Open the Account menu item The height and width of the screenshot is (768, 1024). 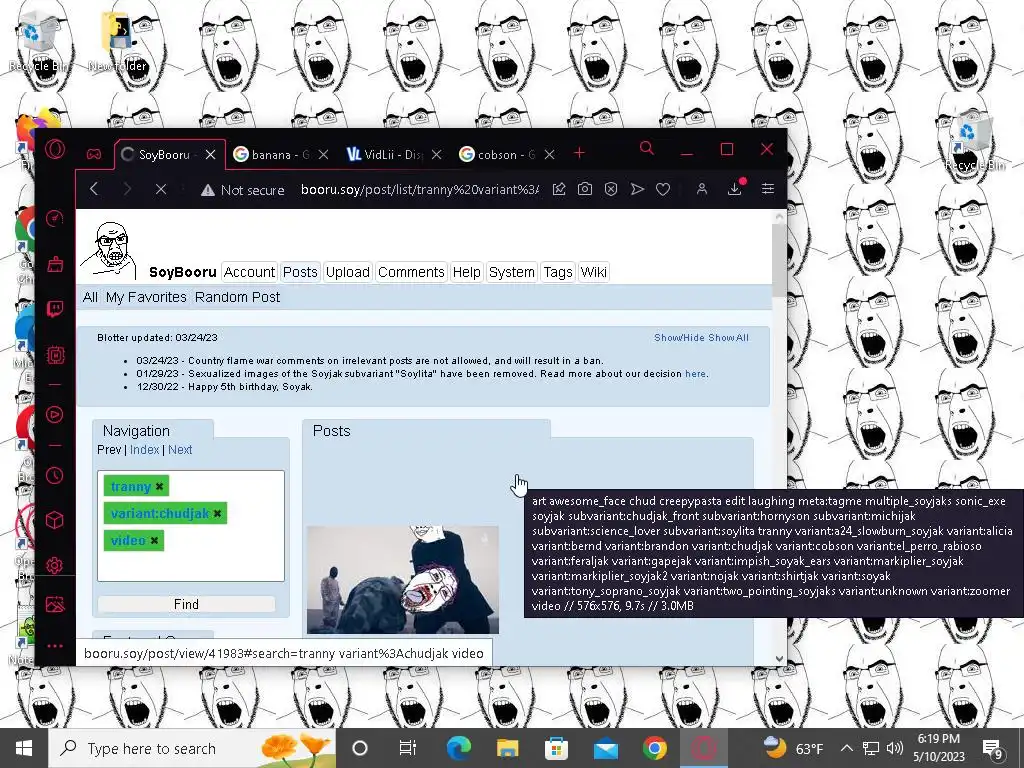[x=249, y=272]
